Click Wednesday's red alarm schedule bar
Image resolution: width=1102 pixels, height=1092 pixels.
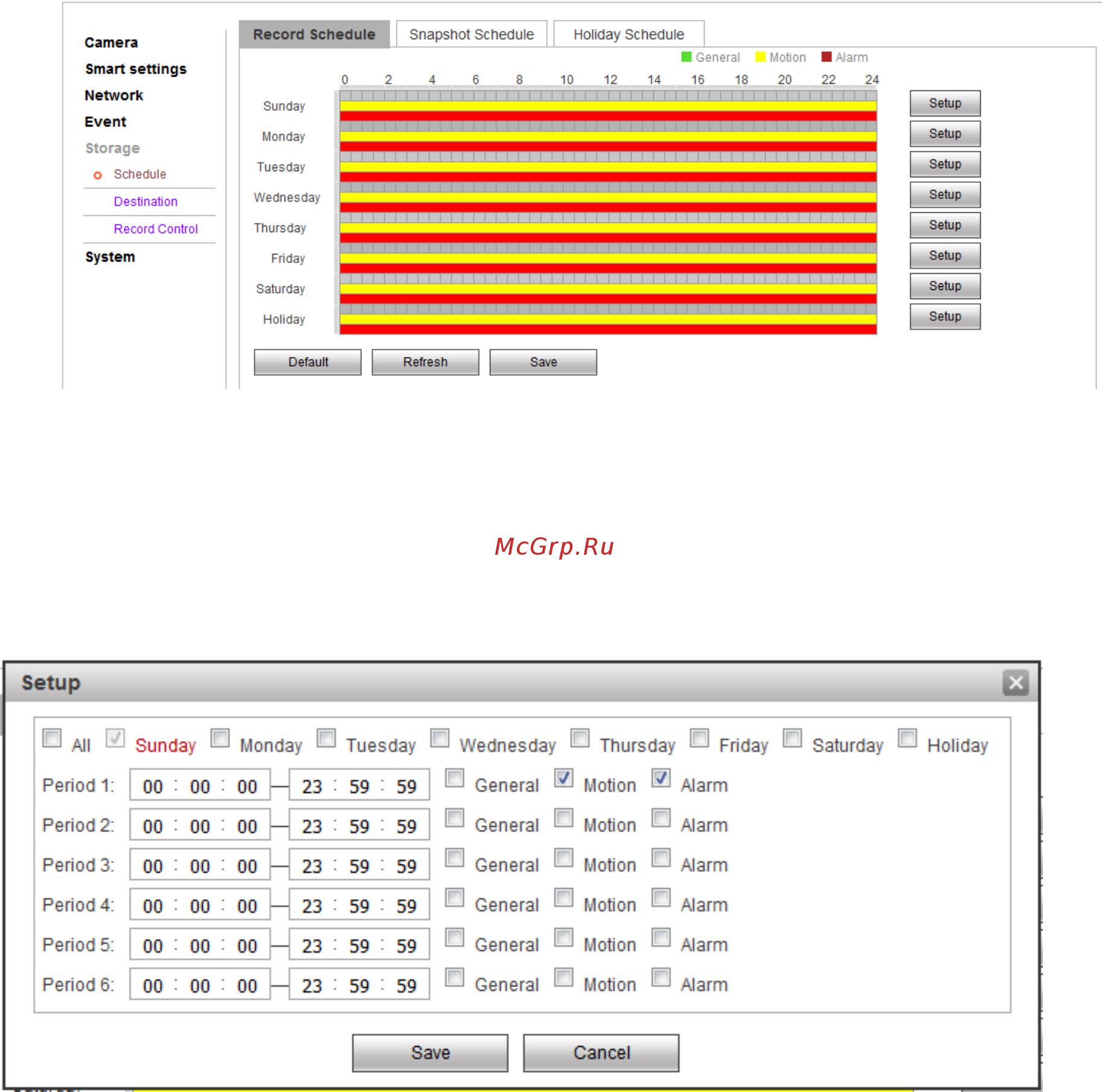pos(608,207)
